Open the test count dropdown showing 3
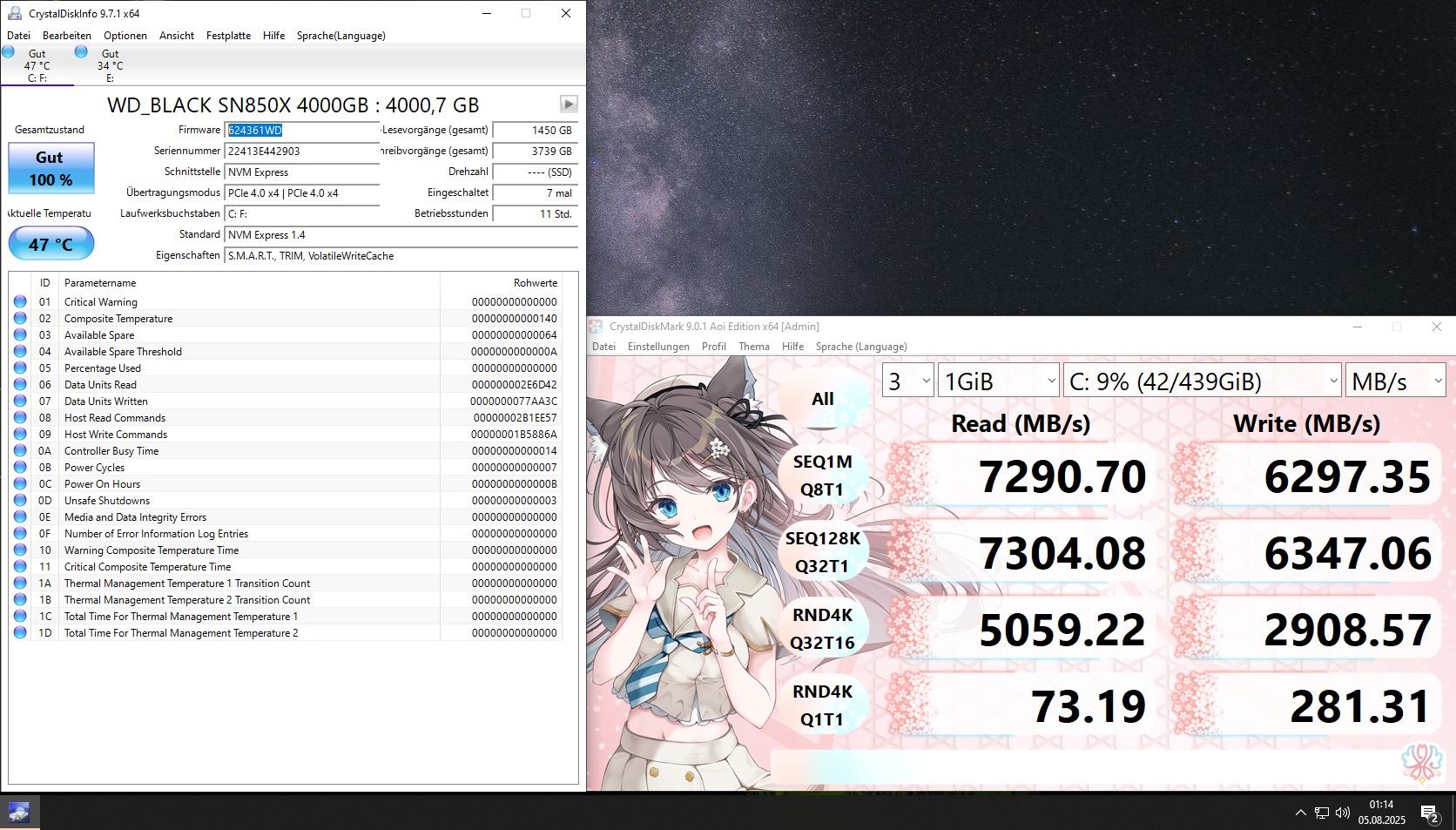 click(x=907, y=381)
